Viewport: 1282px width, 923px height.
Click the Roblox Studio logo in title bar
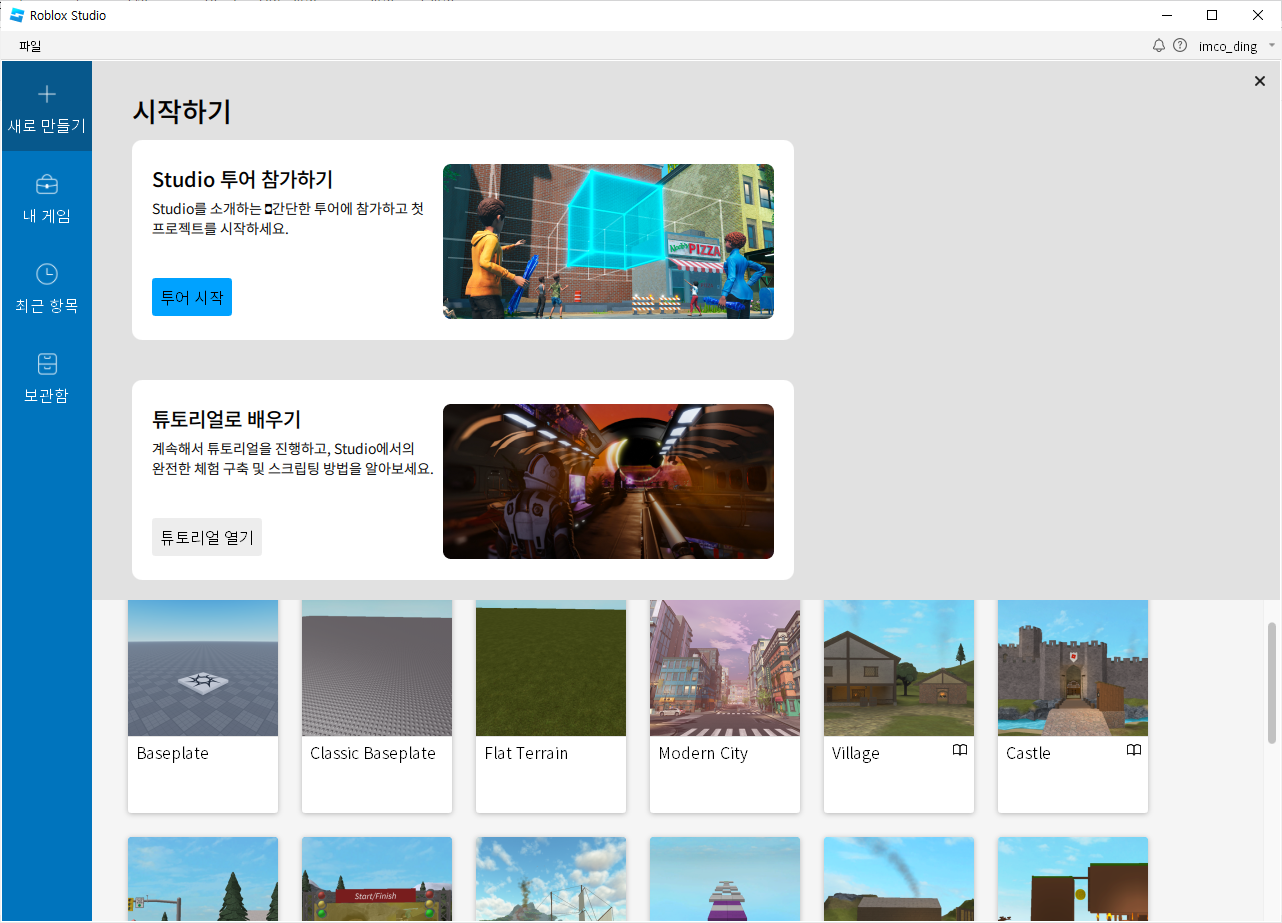point(17,15)
